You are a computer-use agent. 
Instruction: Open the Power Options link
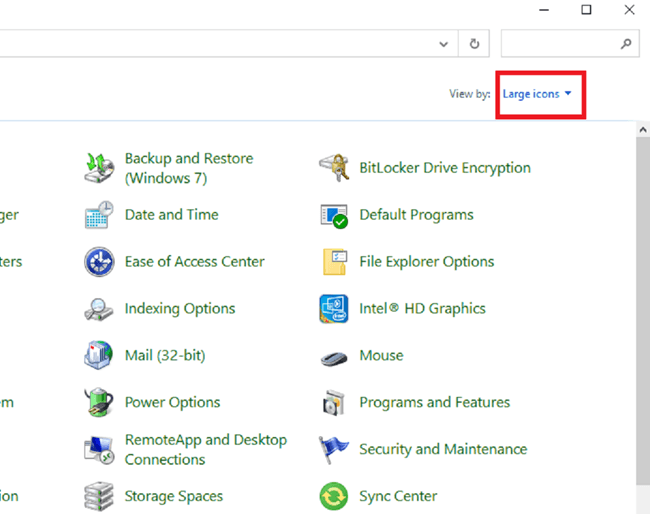(x=172, y=403)
